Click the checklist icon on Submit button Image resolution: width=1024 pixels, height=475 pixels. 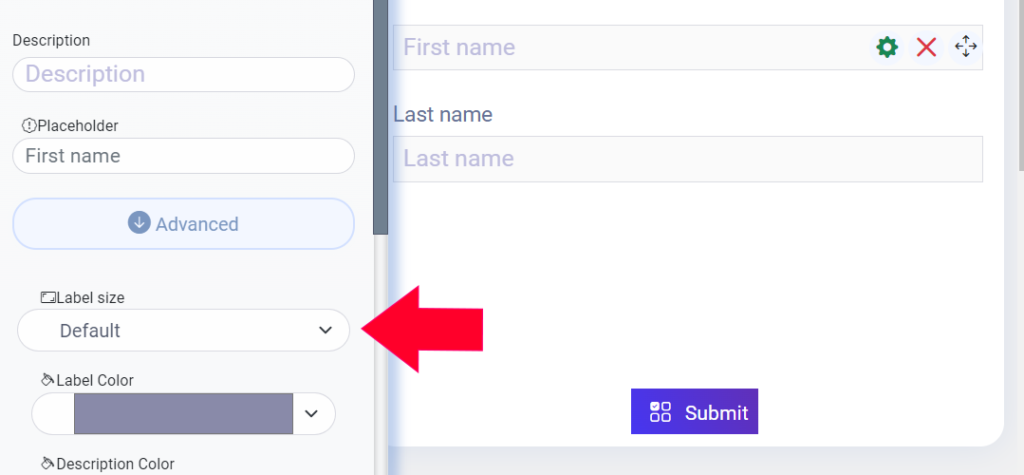pos(660,412)
